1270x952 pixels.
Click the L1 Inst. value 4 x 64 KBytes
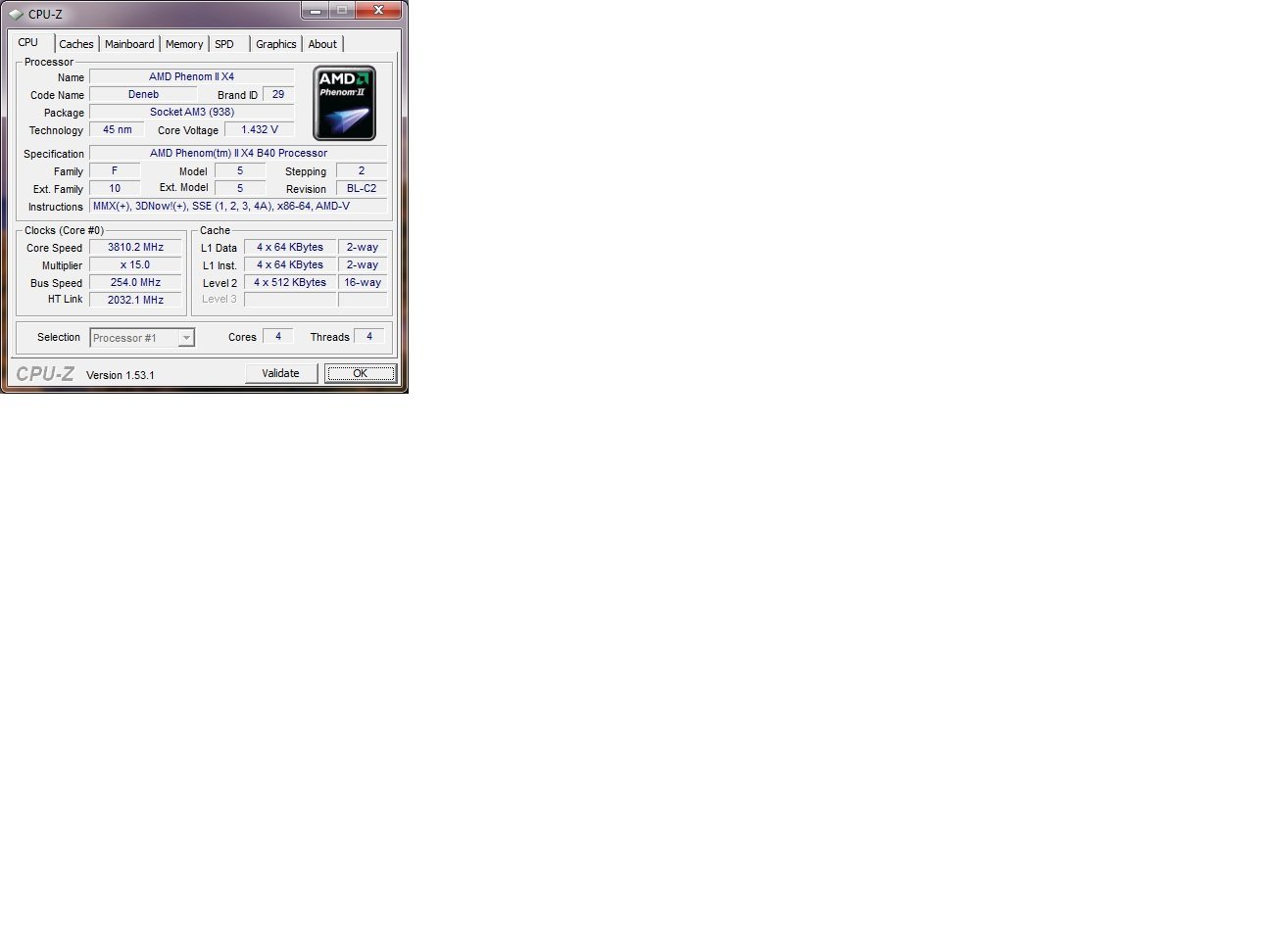(290, 265)
